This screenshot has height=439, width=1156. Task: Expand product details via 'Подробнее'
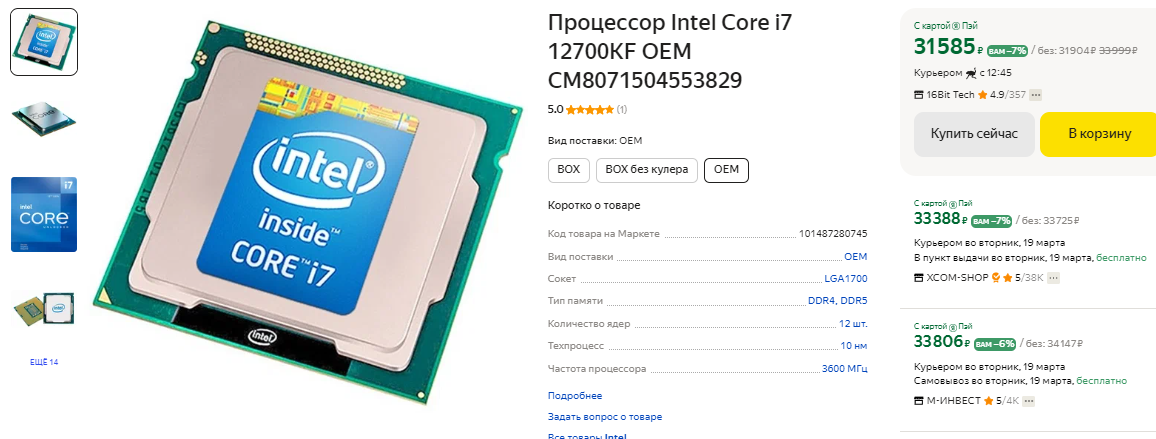575,396
